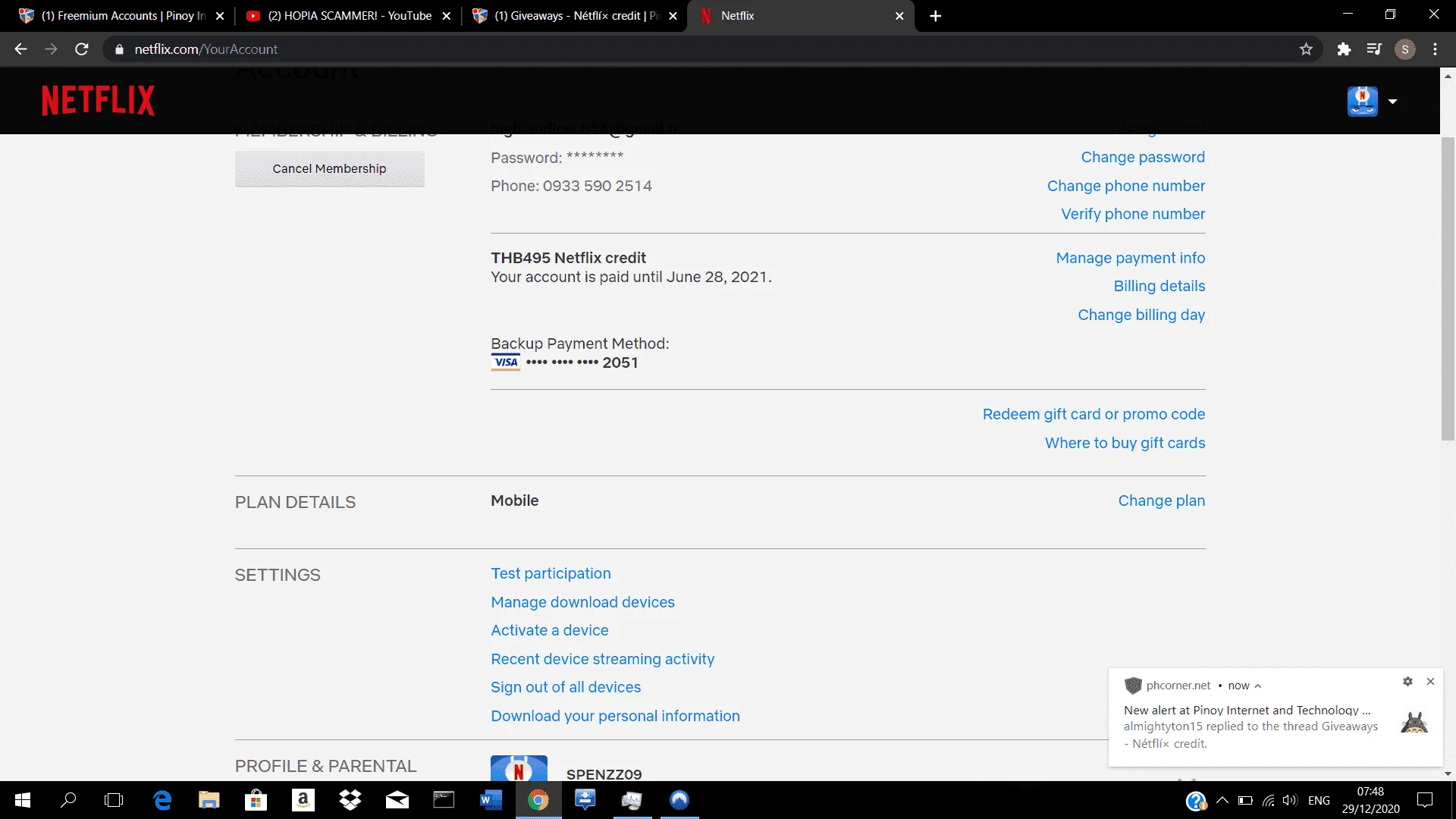Open Task View in the taskbar
The width and height of the screenshot is (1456, 819).
[x=114, y=800]
